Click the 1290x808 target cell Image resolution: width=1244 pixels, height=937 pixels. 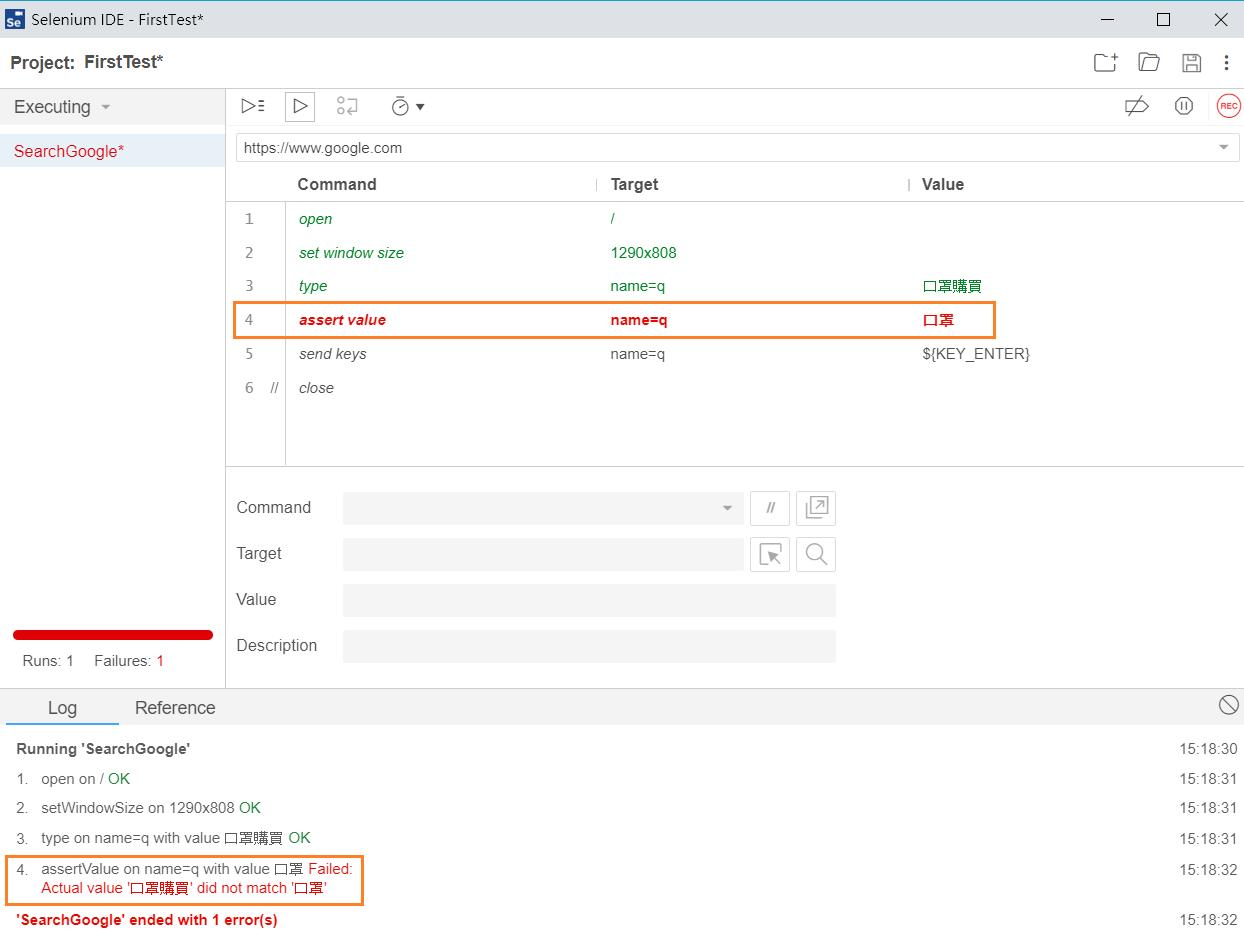coord(643,253)
